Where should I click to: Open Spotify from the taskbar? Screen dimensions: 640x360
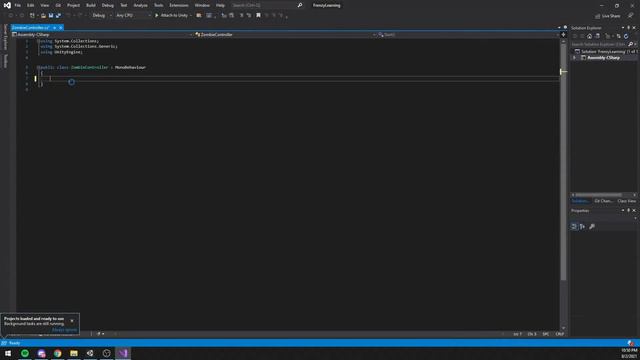[x=25, y=353]
